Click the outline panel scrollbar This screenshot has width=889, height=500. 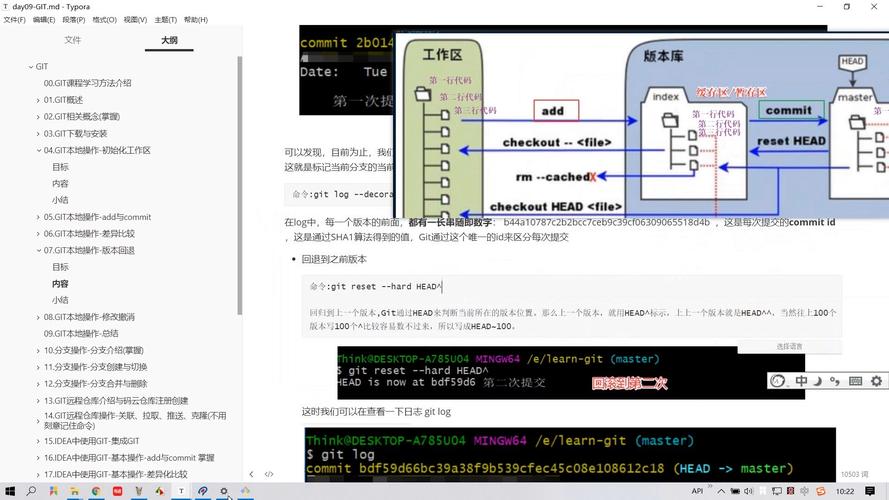239,185
